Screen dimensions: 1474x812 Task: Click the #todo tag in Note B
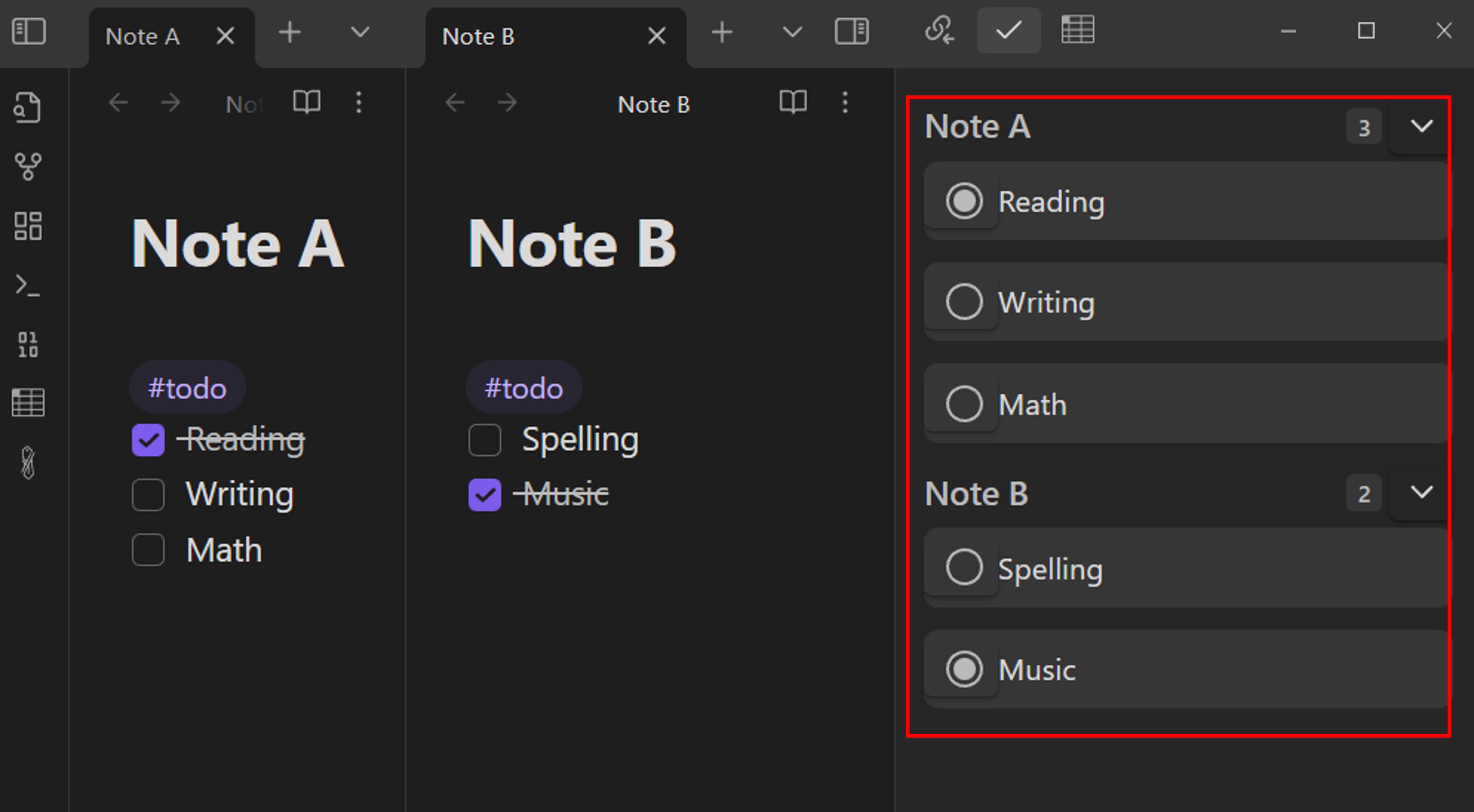(x=524, y=388)
